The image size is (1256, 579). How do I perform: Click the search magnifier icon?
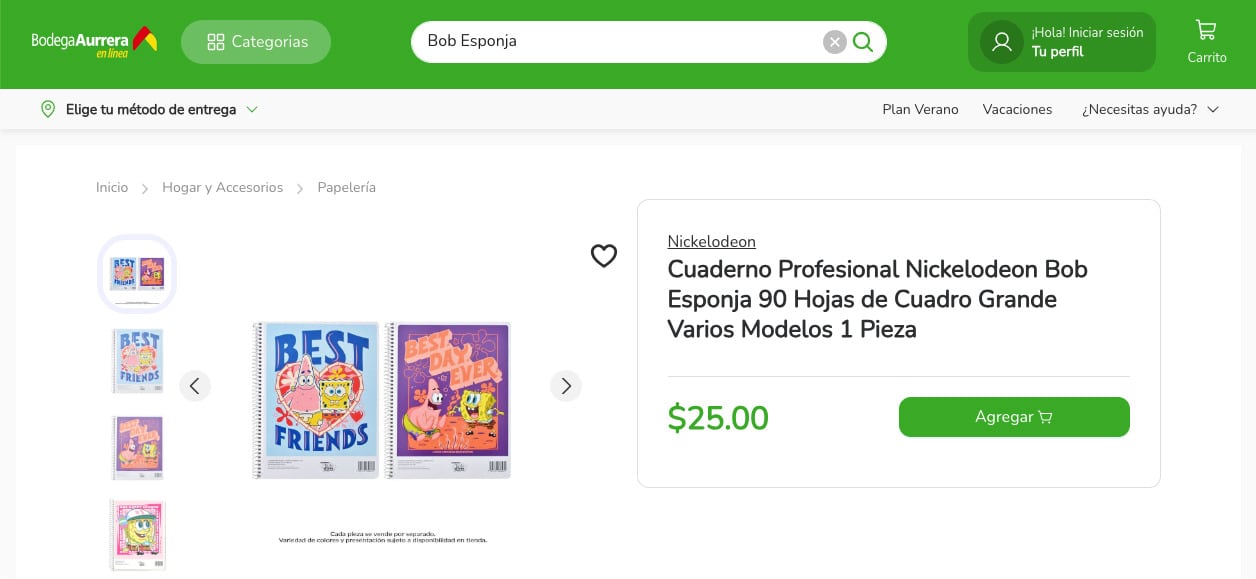[x=863, y=42]
